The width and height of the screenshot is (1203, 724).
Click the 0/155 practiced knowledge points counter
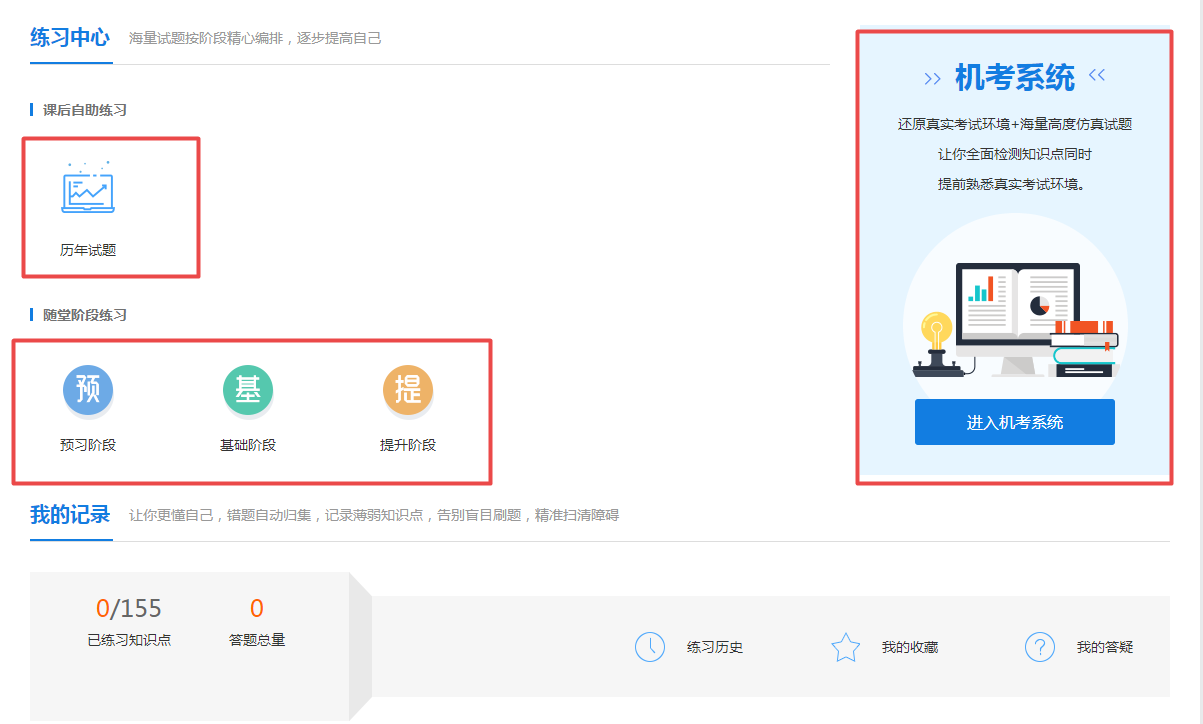[128, 608]
